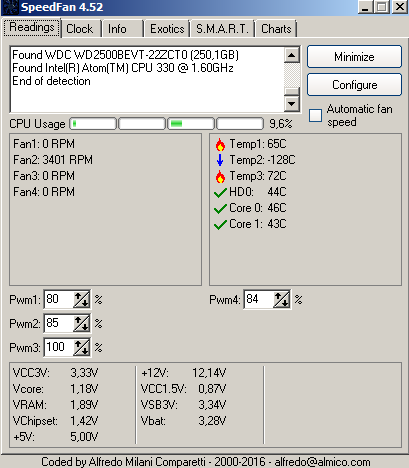Click the green checkmark next to HD0
The image size is (409, 468).
(x=220, y=193)
